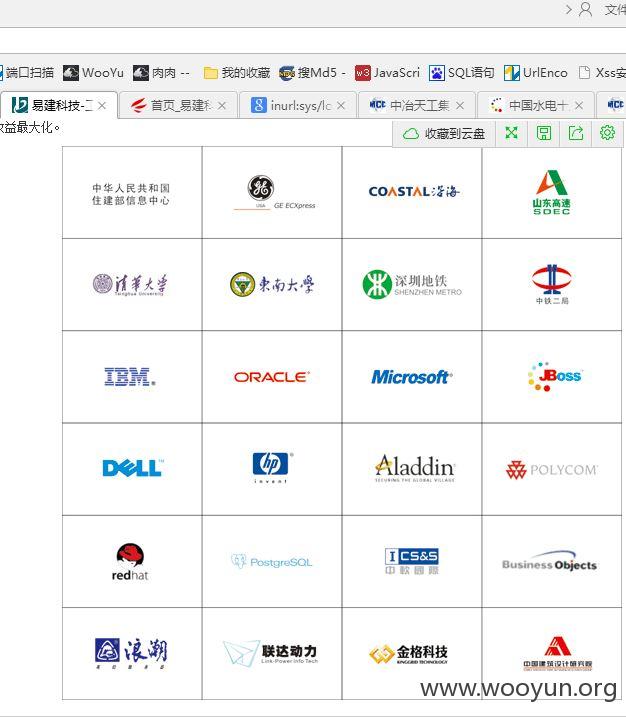Viewport: 626px width, 717px height.
Task: Close the 中国水电十 tab
Action: point(579,106)
